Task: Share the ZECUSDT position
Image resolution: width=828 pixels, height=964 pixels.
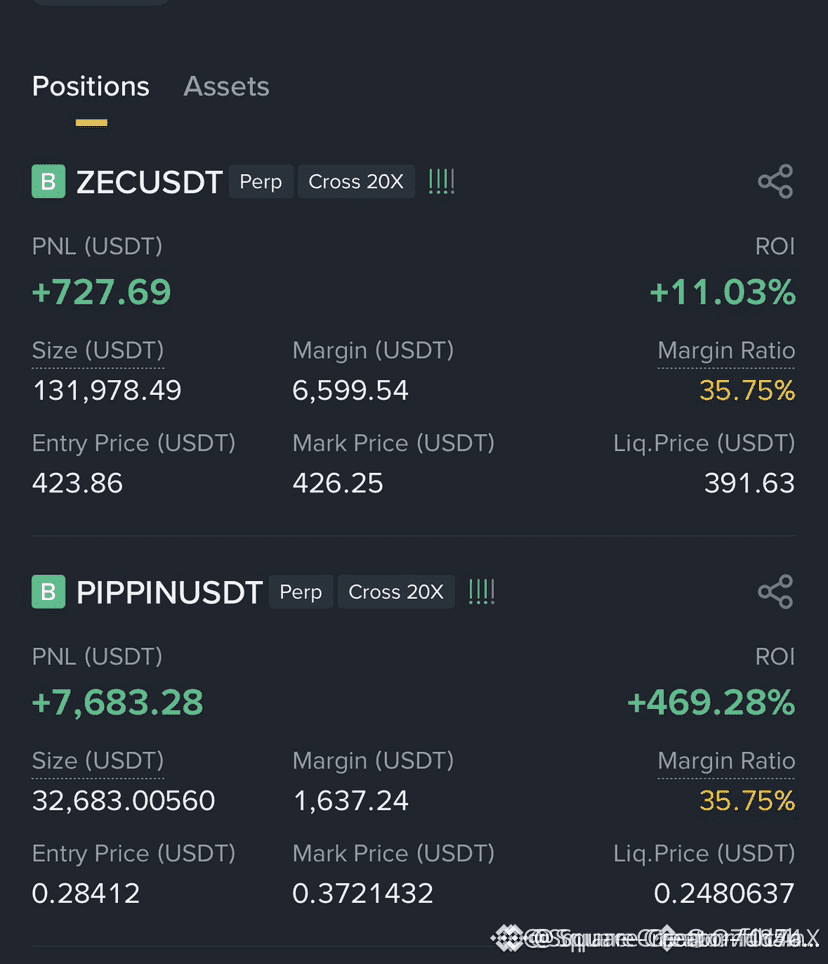Action: [775, 181]
